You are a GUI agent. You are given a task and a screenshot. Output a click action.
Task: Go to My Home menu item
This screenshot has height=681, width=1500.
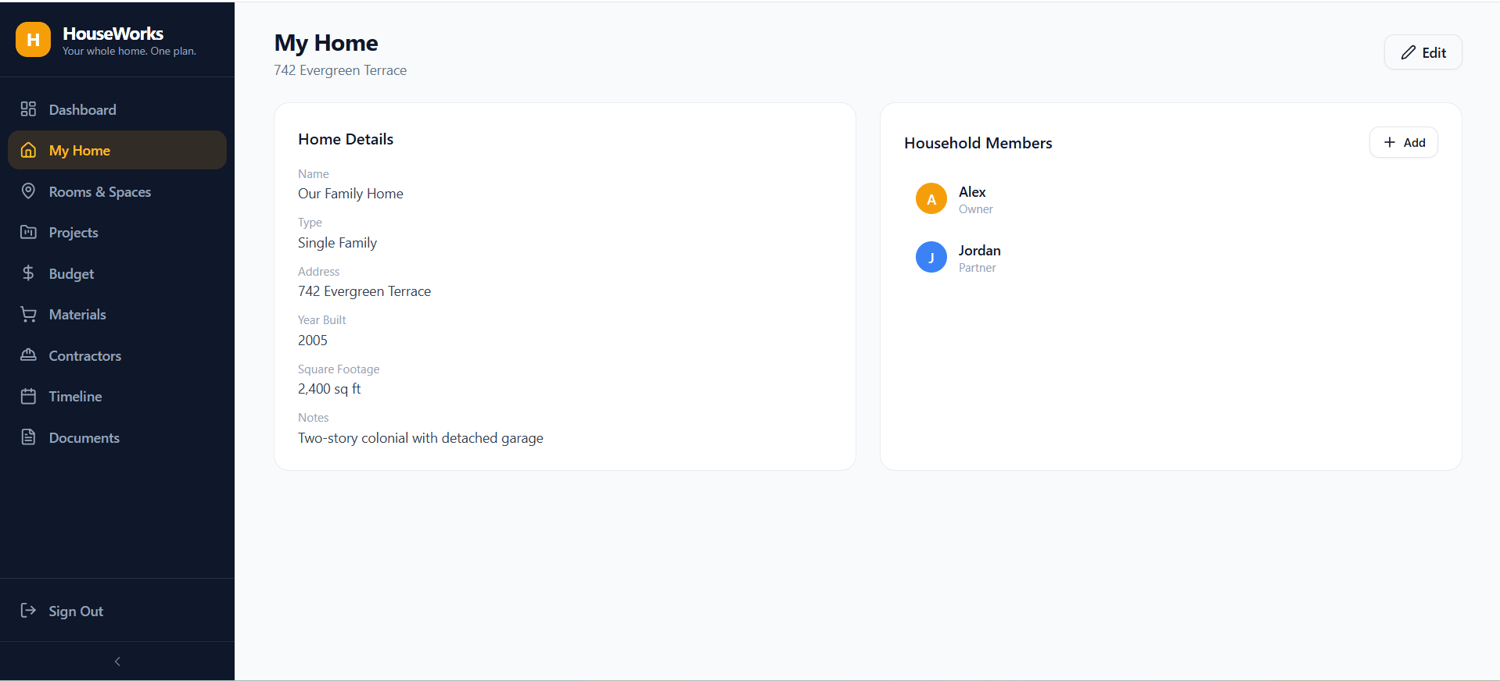pos(117,150)
